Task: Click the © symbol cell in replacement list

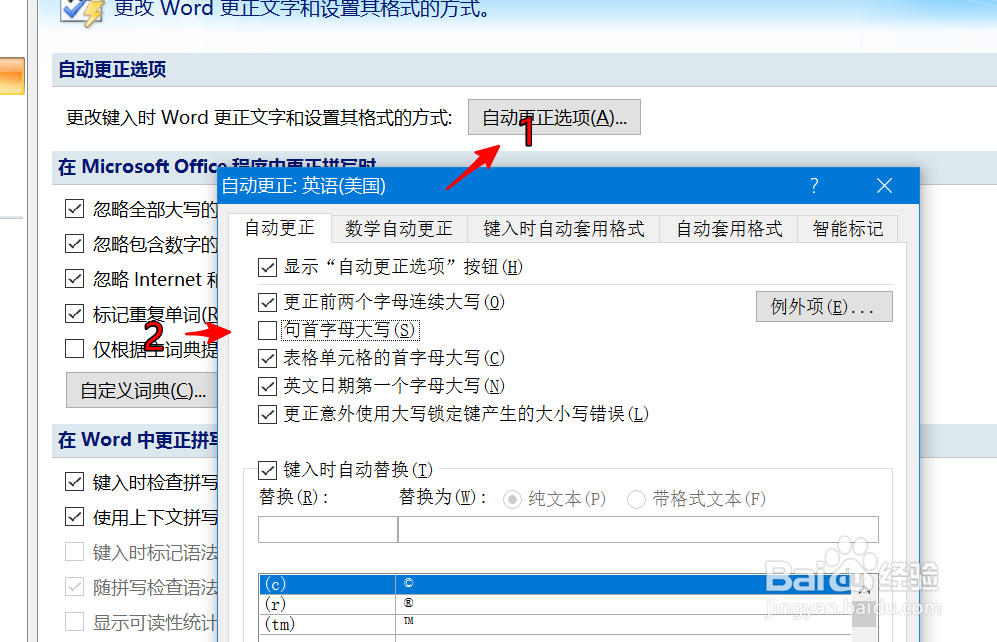Action: [408, 583]
